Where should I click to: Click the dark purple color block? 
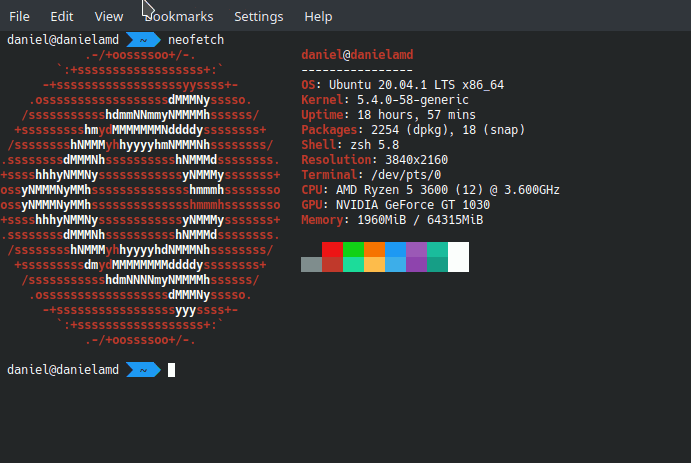[416, 264]
